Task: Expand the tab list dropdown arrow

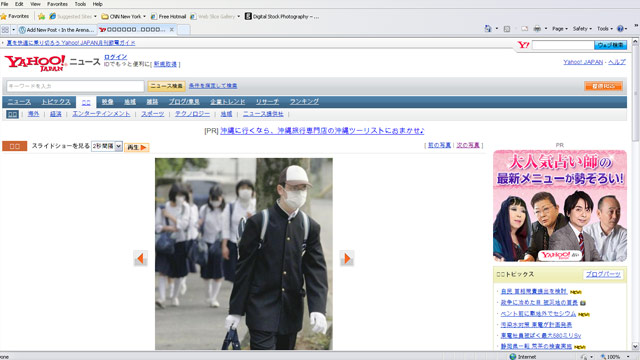Action: 13,29
